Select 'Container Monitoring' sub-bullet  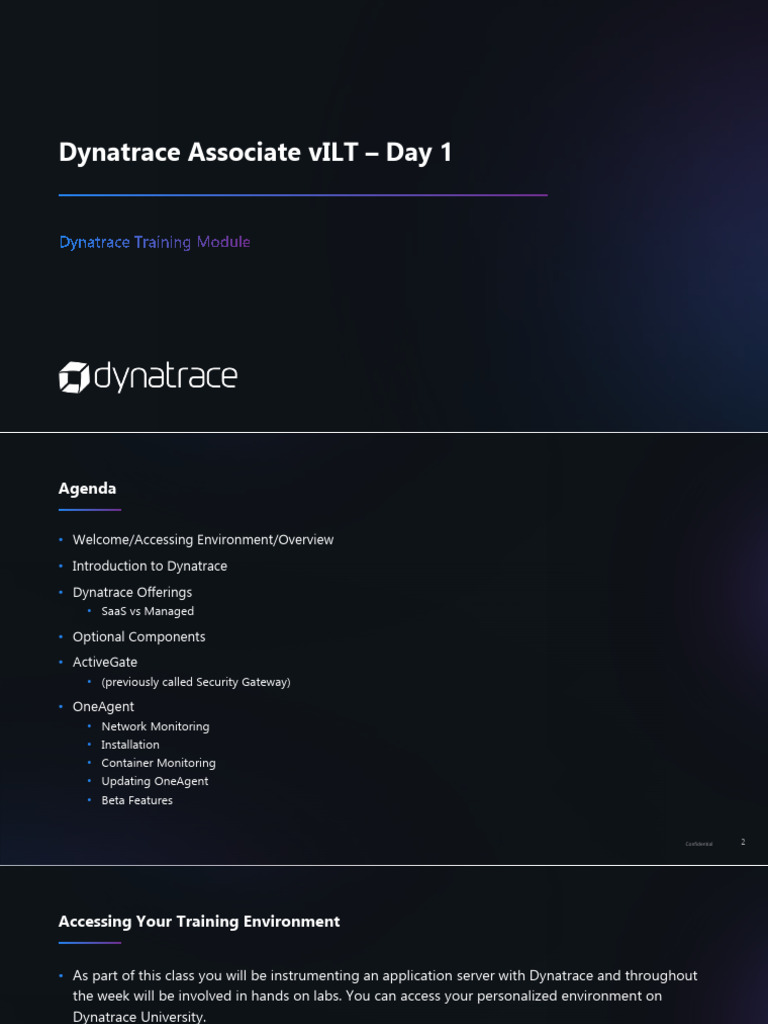pyautogui.click(x=158, y=763)
